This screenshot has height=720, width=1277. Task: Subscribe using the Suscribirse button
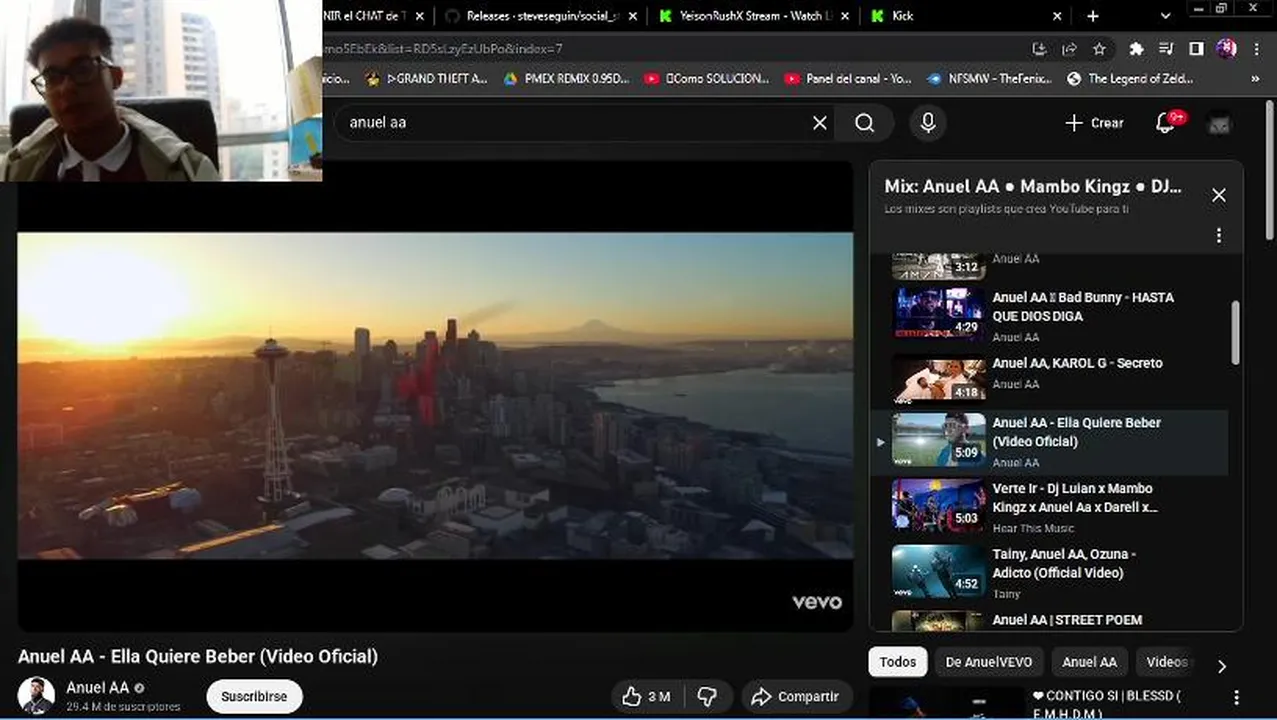click(254, 696)
